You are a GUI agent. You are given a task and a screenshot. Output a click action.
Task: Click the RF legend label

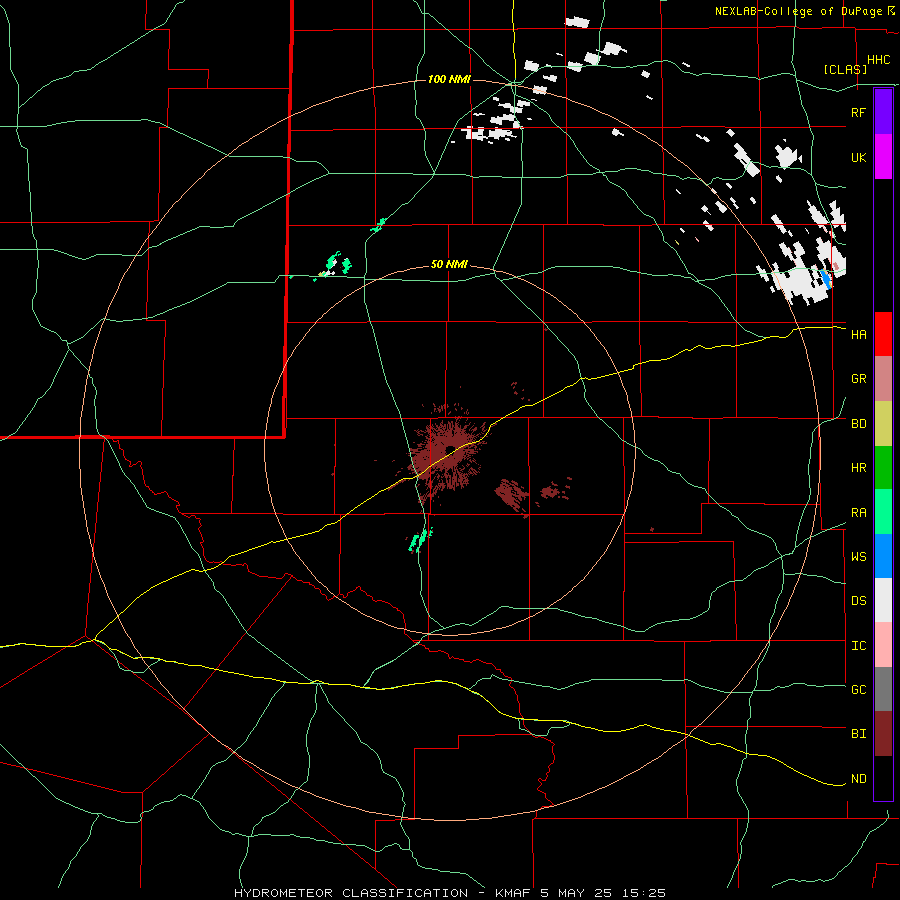point(858,112)
